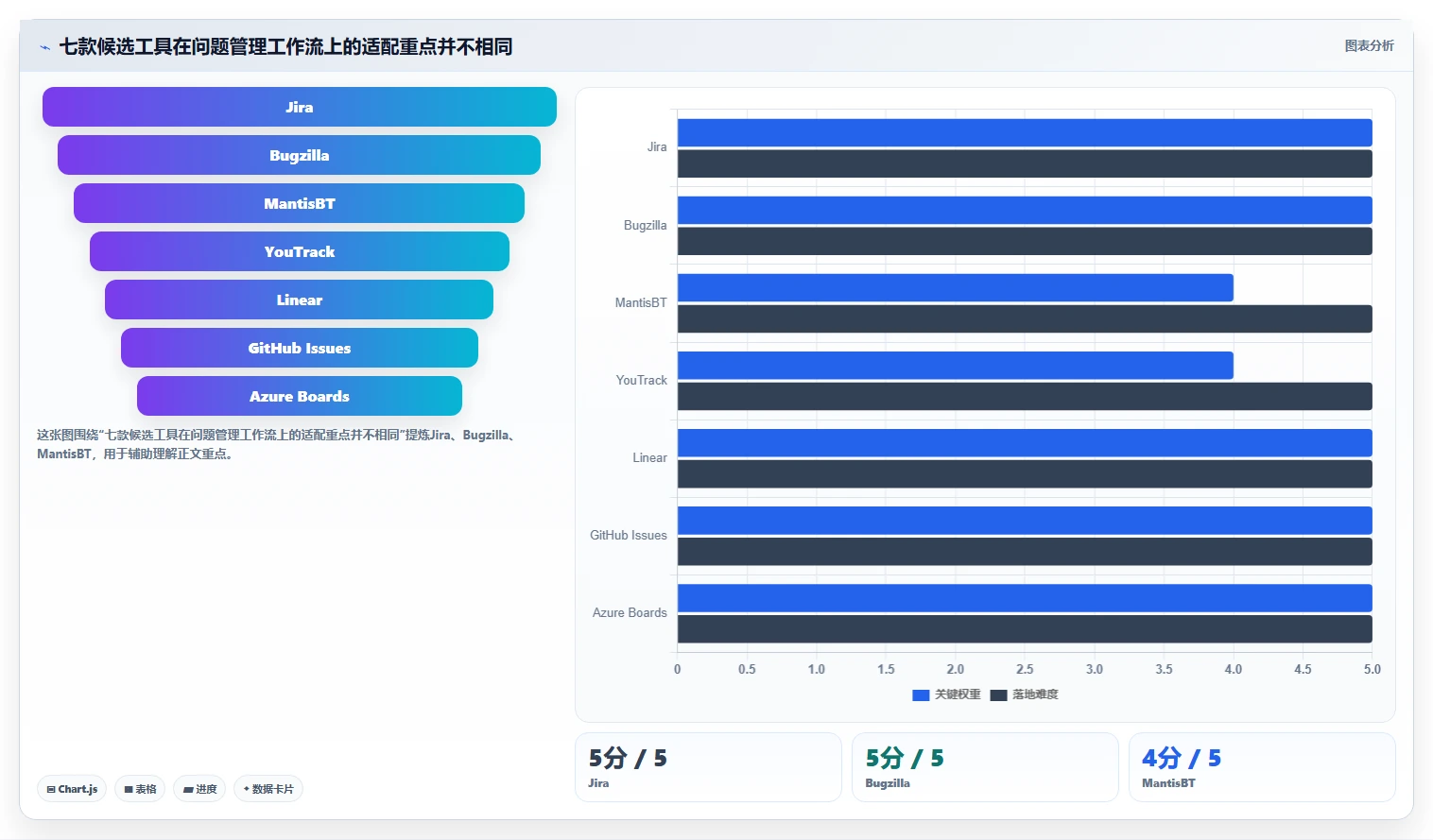Click the Linear label on the chart axis
The width and height of the screenshot is (1433, 840).
coord(650,457)
